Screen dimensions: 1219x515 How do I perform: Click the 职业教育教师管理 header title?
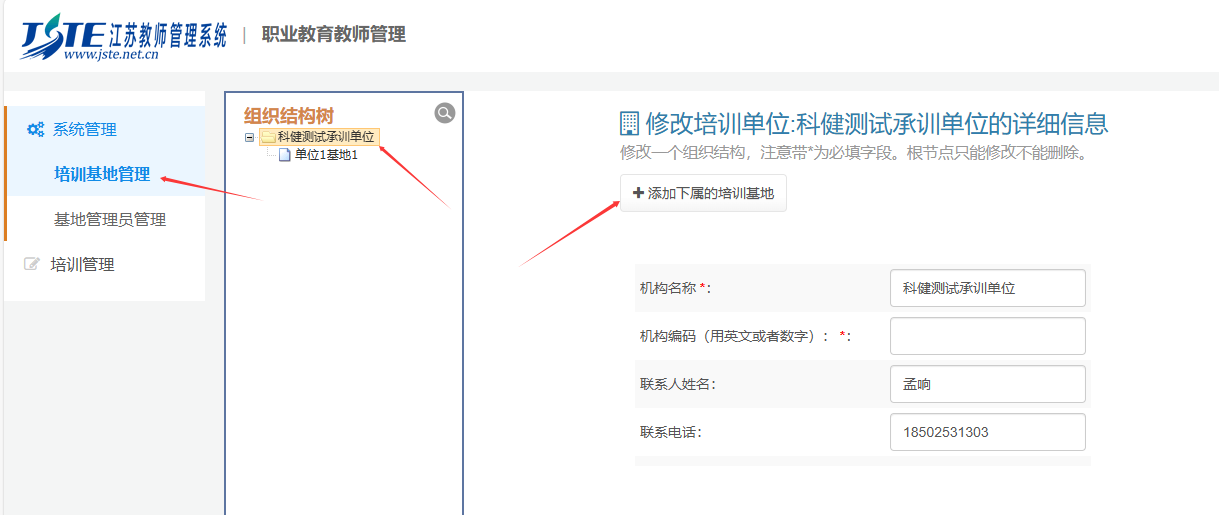point(334,35)
